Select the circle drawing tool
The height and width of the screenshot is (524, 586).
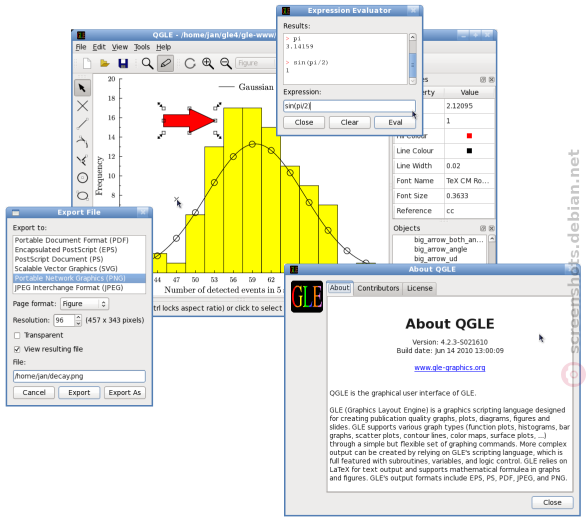click(x=82, y=178)
